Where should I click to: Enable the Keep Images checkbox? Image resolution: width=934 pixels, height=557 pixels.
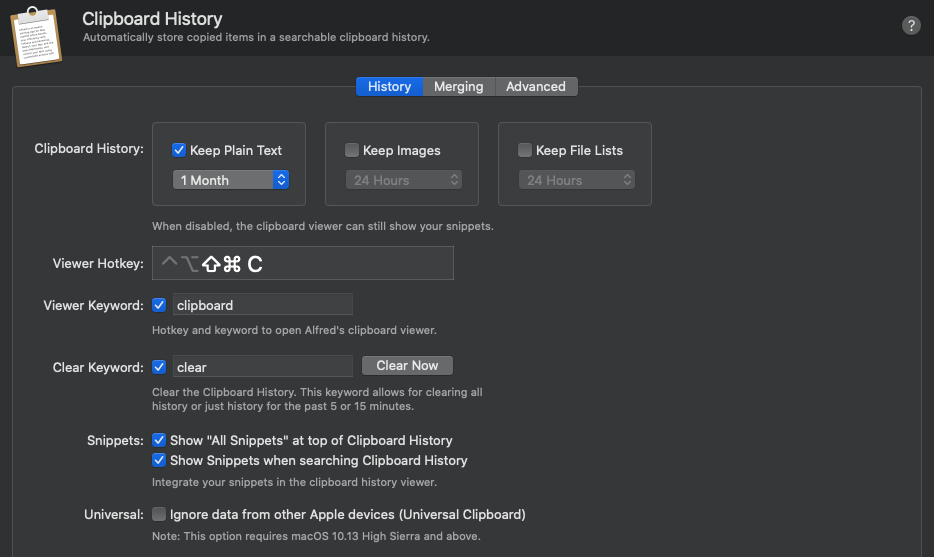click(352, 150)
